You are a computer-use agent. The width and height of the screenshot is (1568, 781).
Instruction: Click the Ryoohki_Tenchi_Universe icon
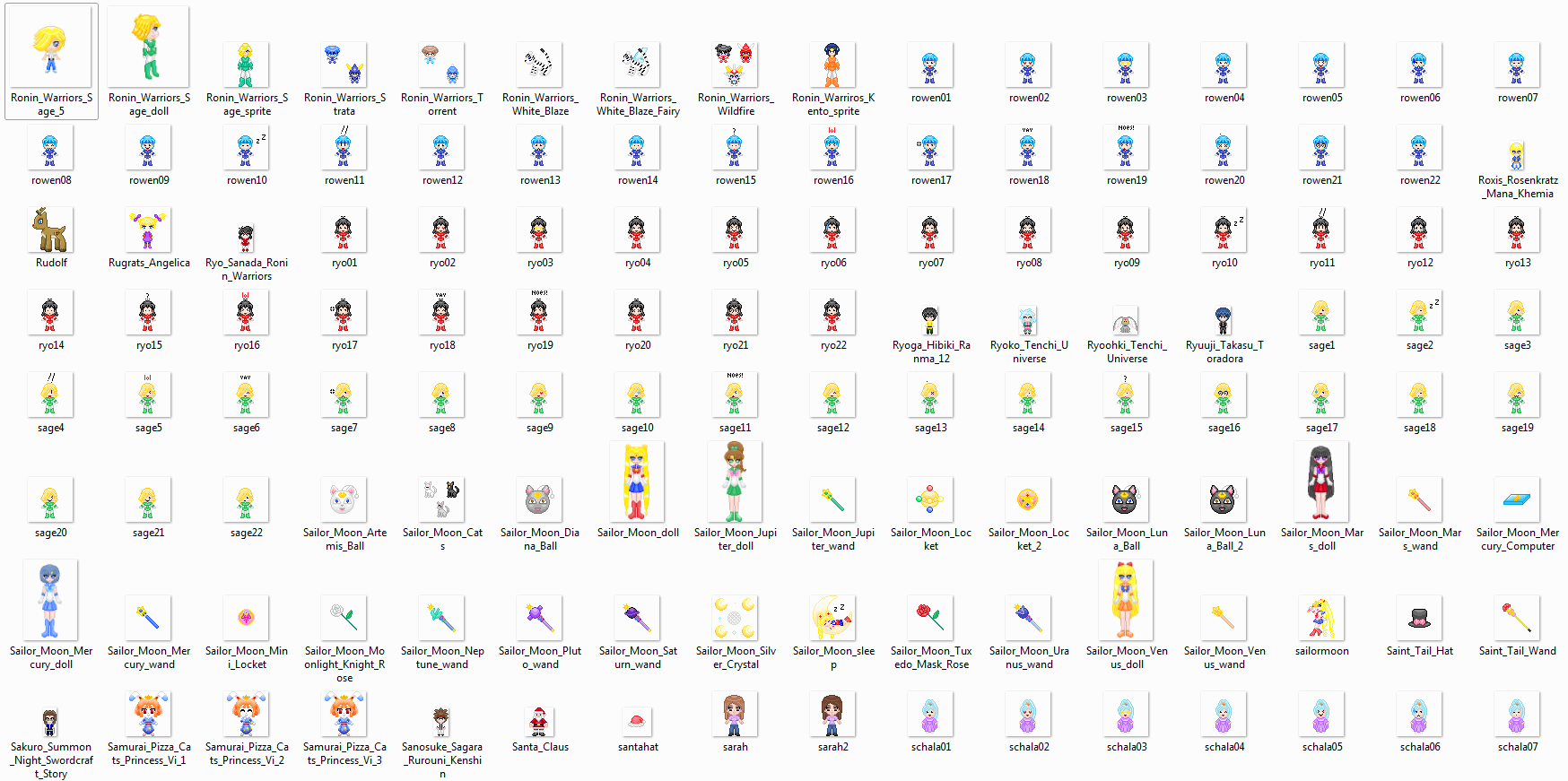point(1126,322)
